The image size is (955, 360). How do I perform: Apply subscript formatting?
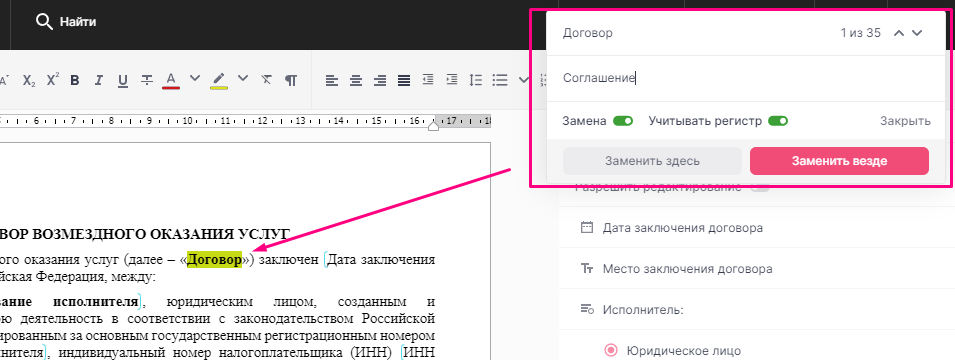tap(29, 80)
